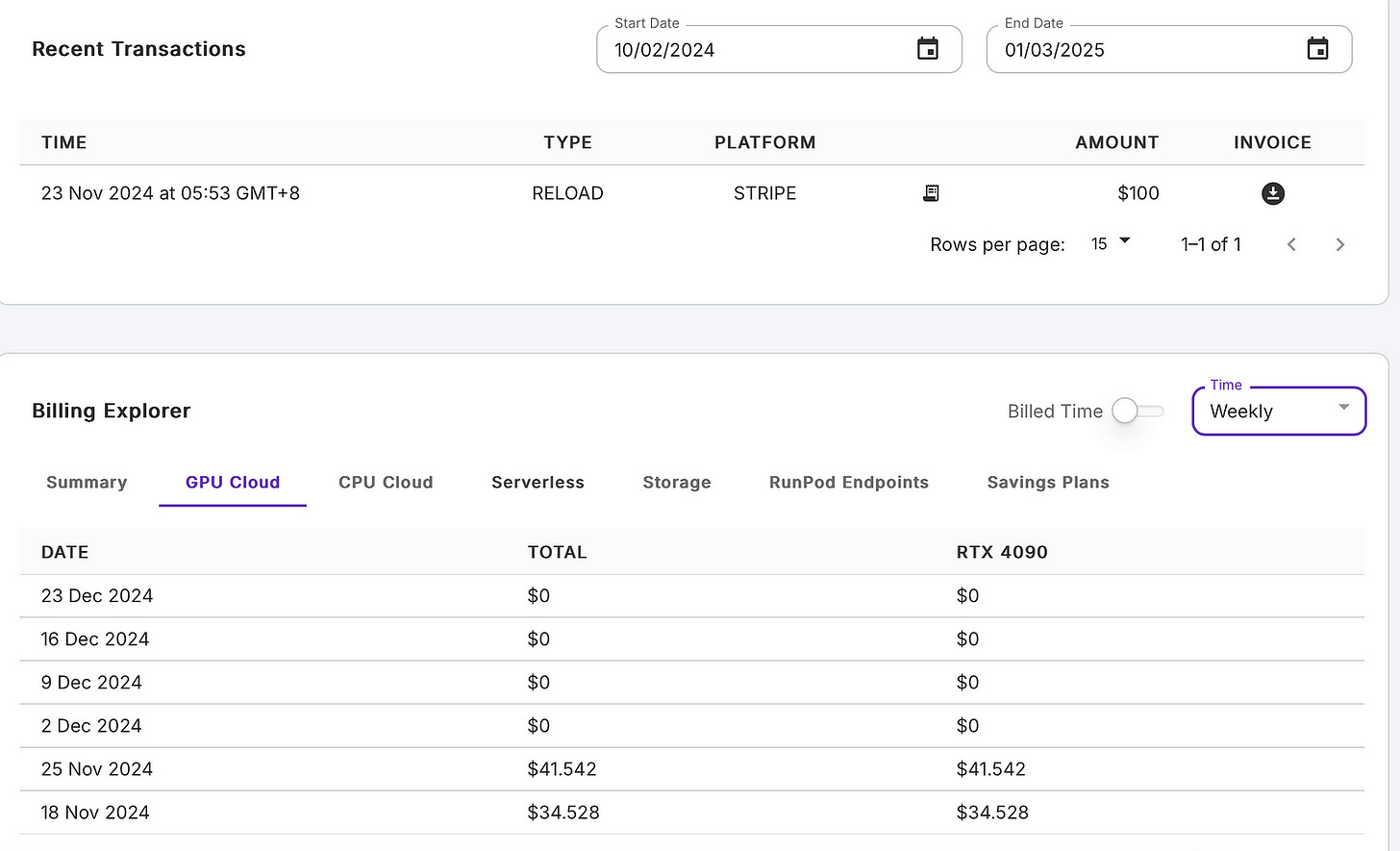The image size is (1400, 851).
Task: Click the $41.542 value in TOTAL column
Action: pos(562,769)
